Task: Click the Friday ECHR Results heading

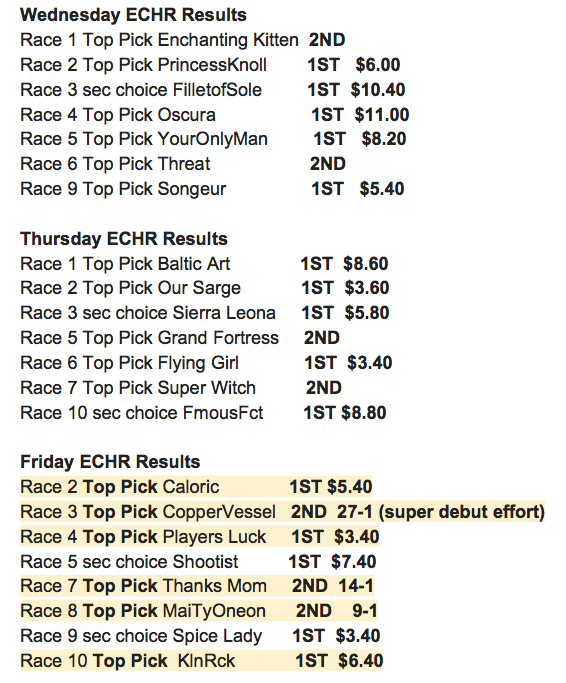Action: click(110, 462)
